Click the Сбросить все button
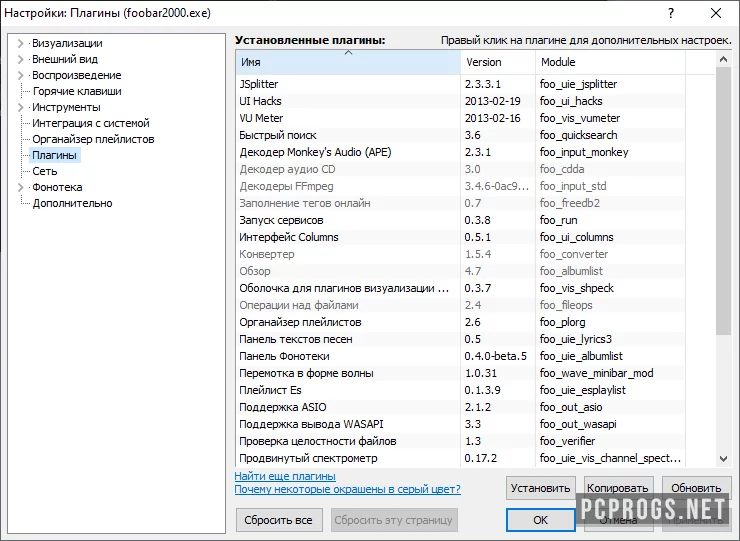This screenshot has height=541, width=740. point(278,520)
